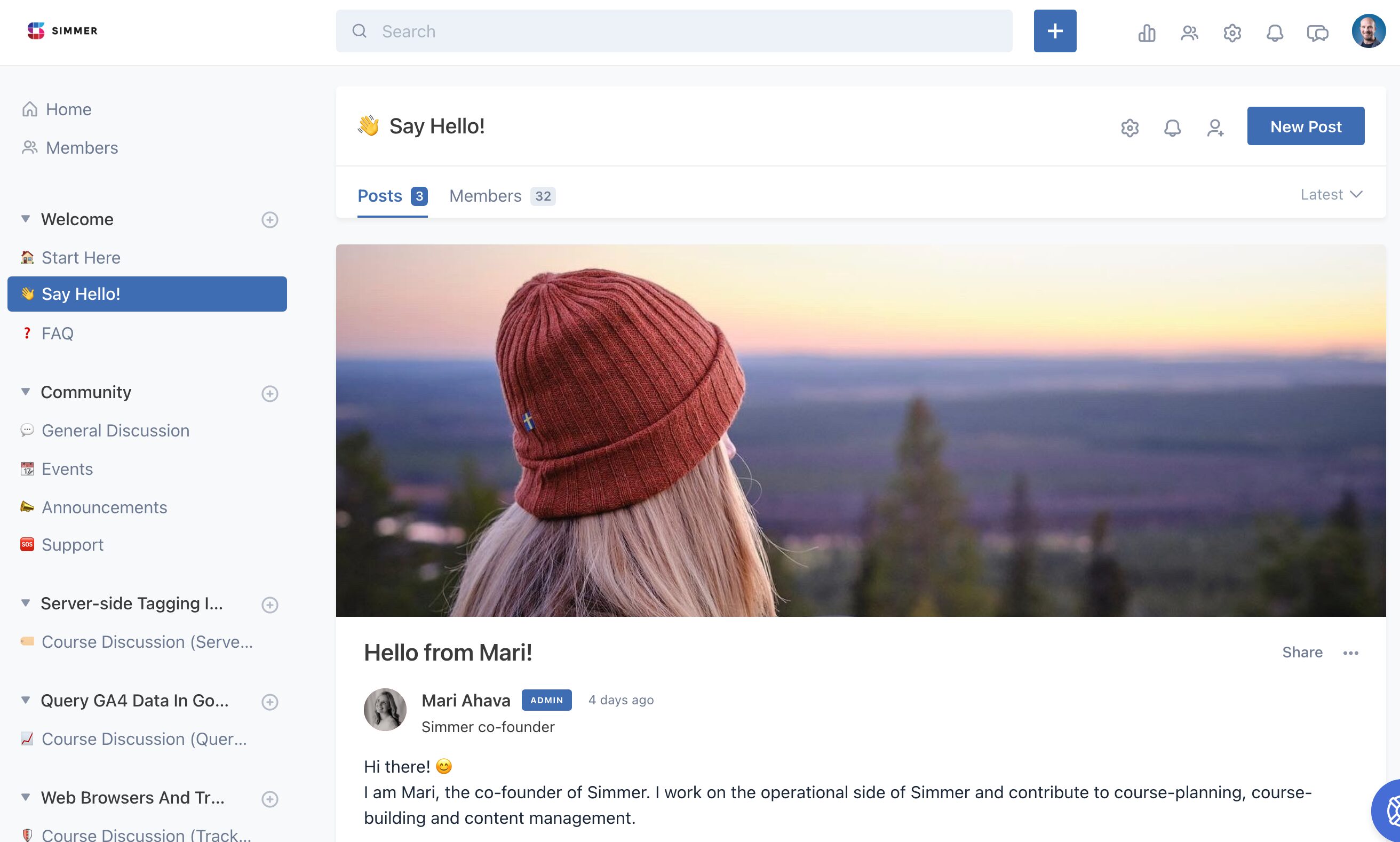This screenshot has height=842, width=1400.
Task: Open the Latest sort dropdown
Action: click(x=1331, y=195)
